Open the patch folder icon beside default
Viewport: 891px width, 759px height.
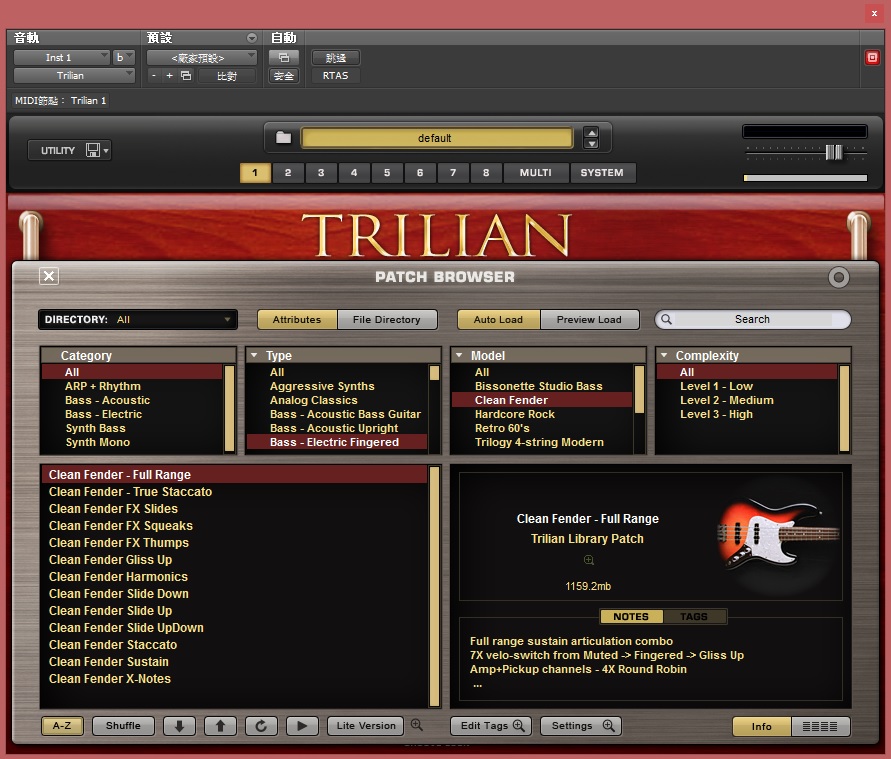click(283, 137)
